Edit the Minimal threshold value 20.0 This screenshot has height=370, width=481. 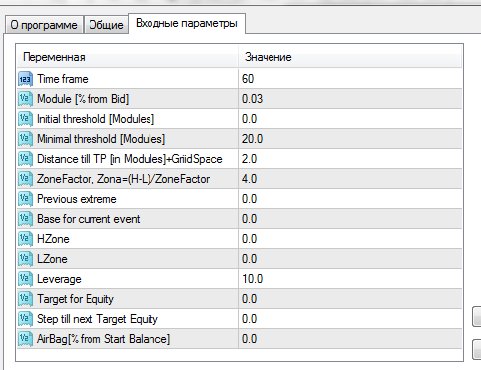click(x=350, y=139)
